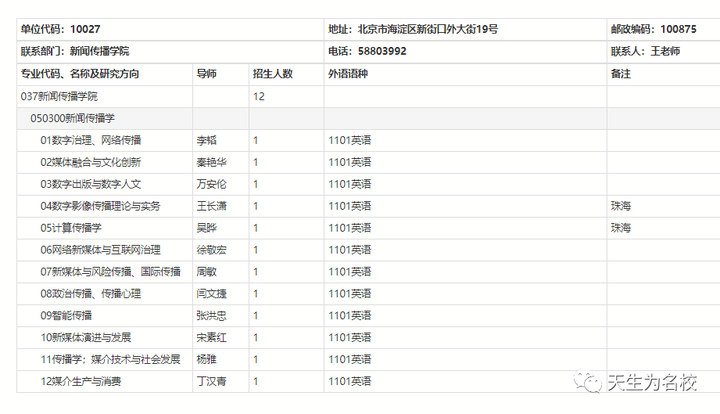Click '05计算传播学' direction

71,228
